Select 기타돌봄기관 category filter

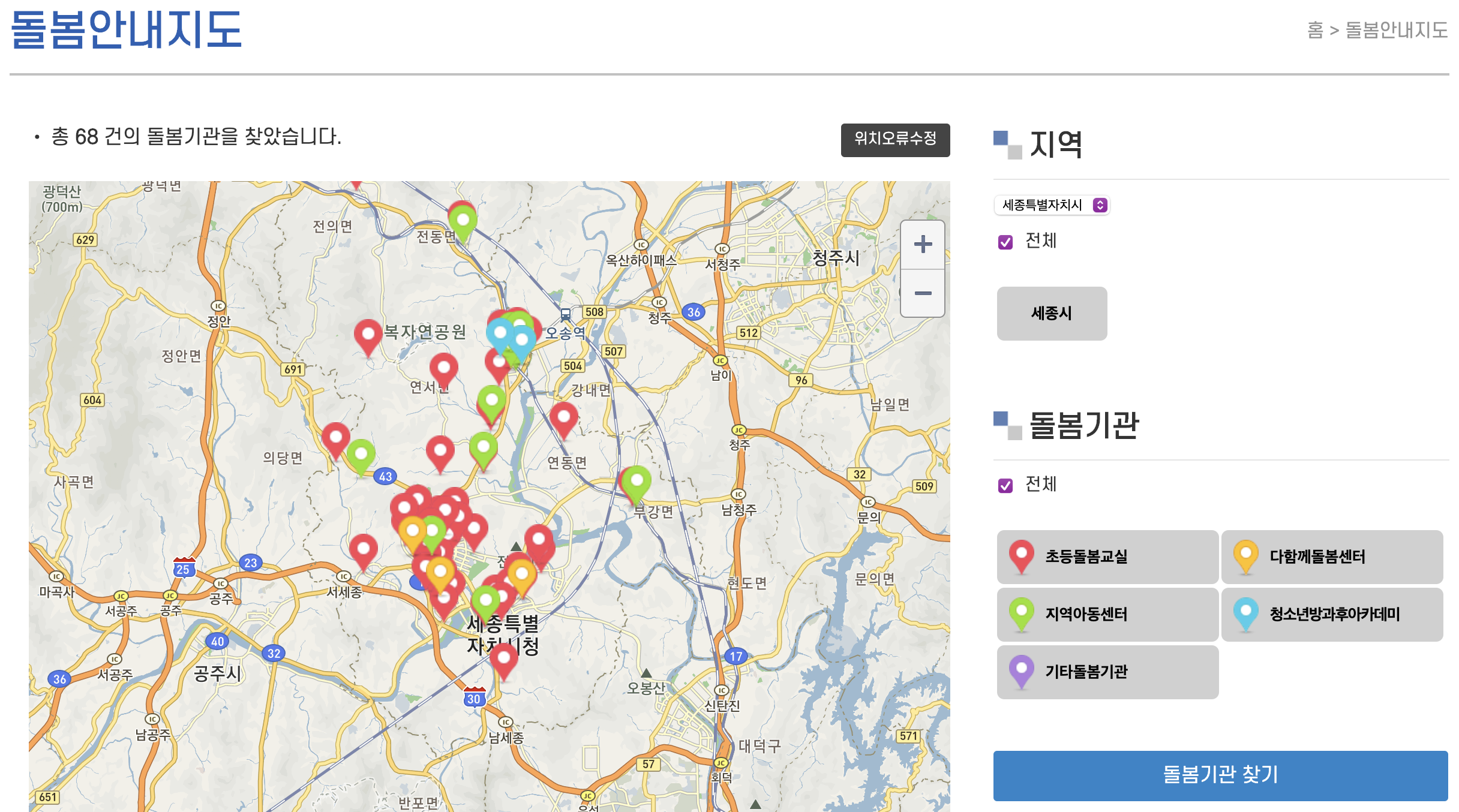coord(1107,672)
